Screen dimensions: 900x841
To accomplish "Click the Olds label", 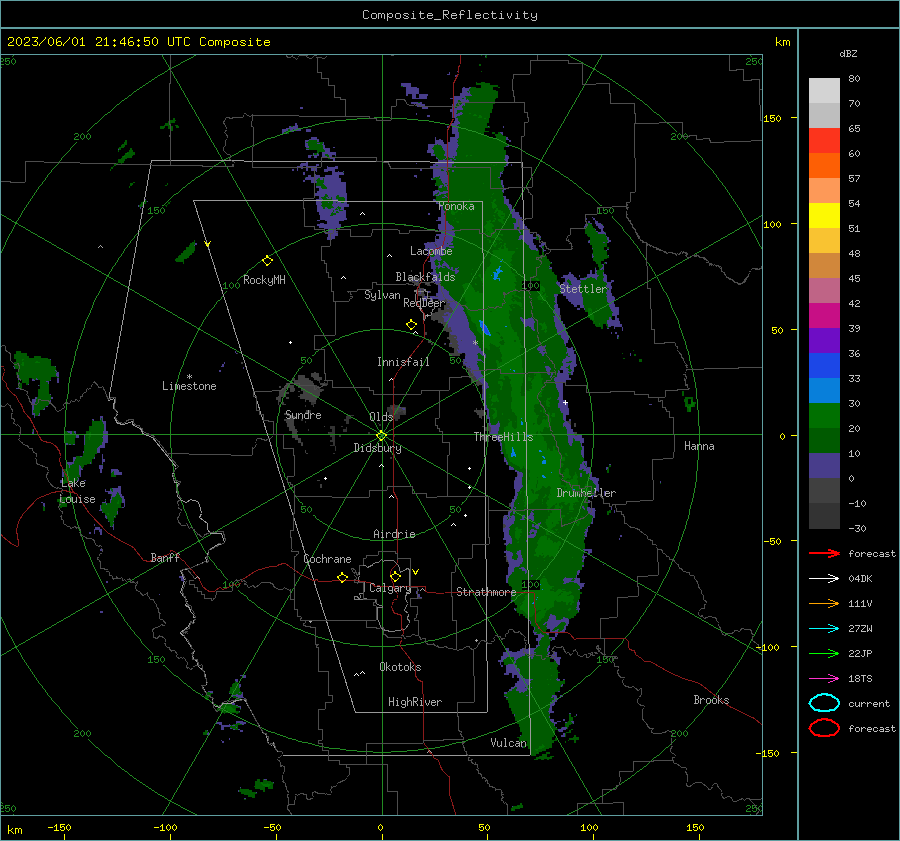I will coord(381,417).
